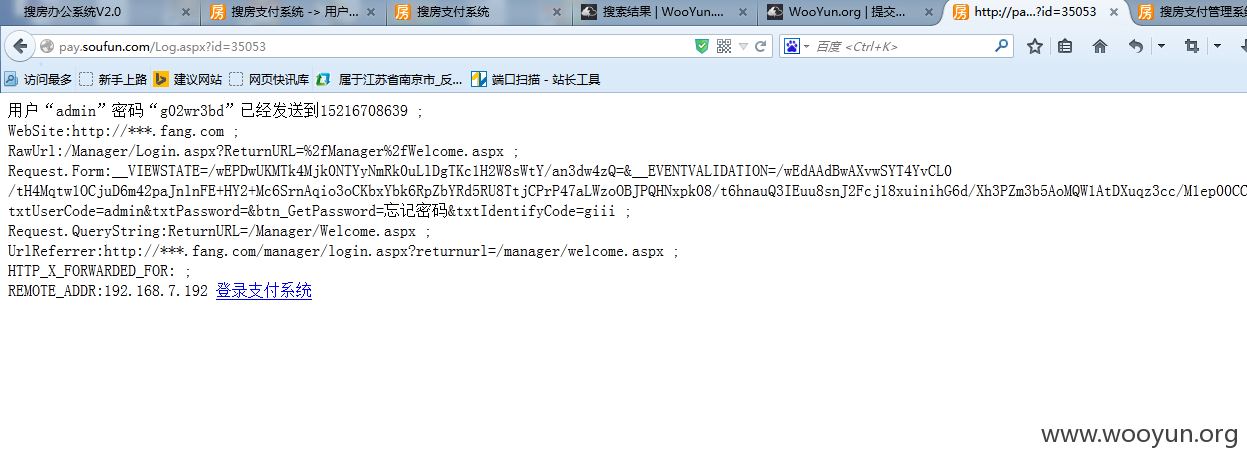Click the Request.QueryString ReturnURL line
This screenshot has height=463, width=1247.
(219, 231)
